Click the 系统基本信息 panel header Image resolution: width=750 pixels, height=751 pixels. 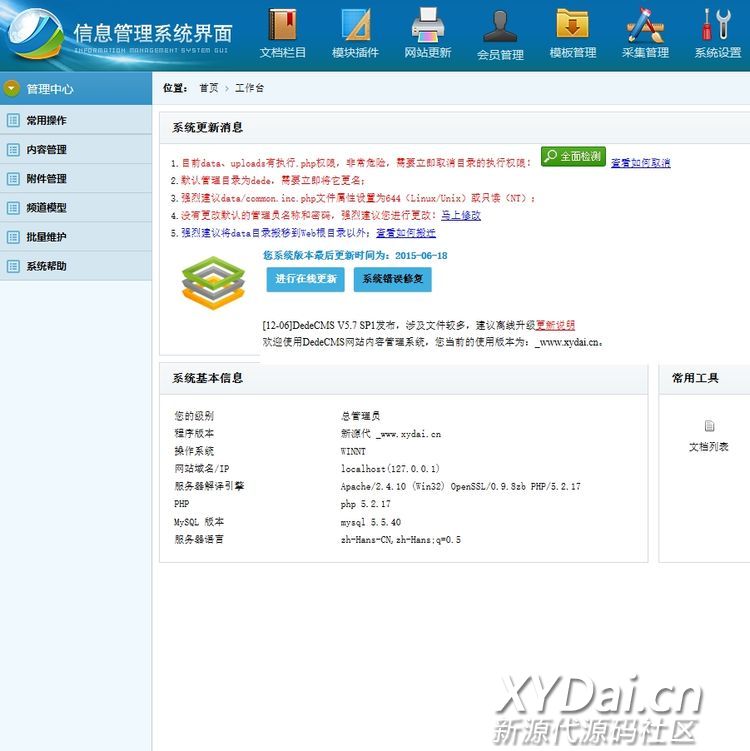coord(207,378)
